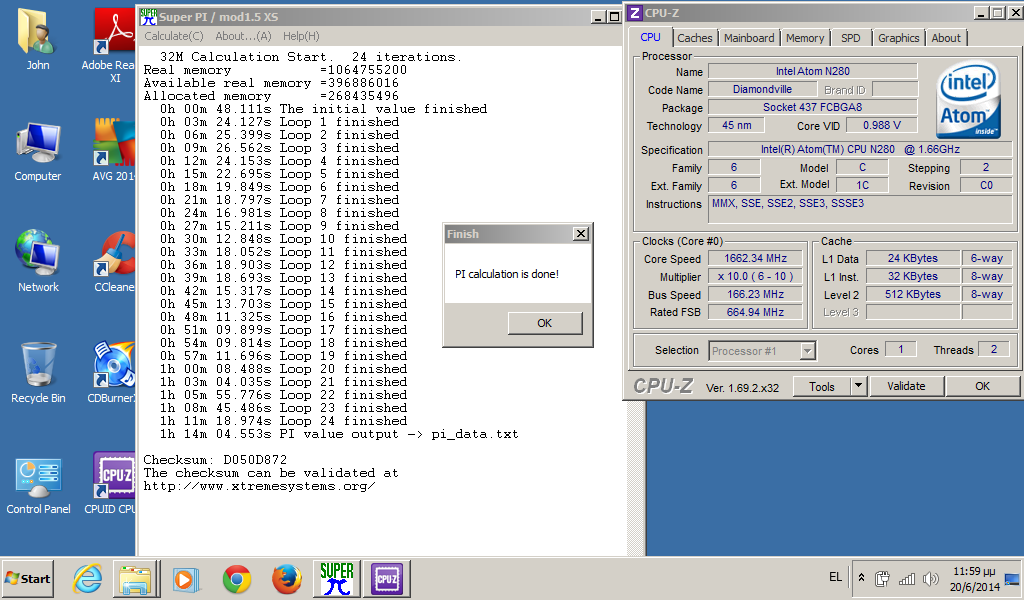Click the Validate button in CPU-Z
The height and width of the screenshot is (600, 1024).
tap(906, 387)
